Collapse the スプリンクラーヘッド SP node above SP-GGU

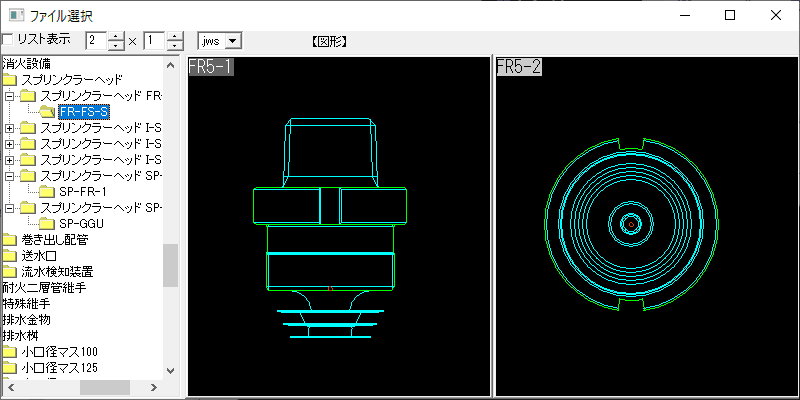[x=9, y=208]
